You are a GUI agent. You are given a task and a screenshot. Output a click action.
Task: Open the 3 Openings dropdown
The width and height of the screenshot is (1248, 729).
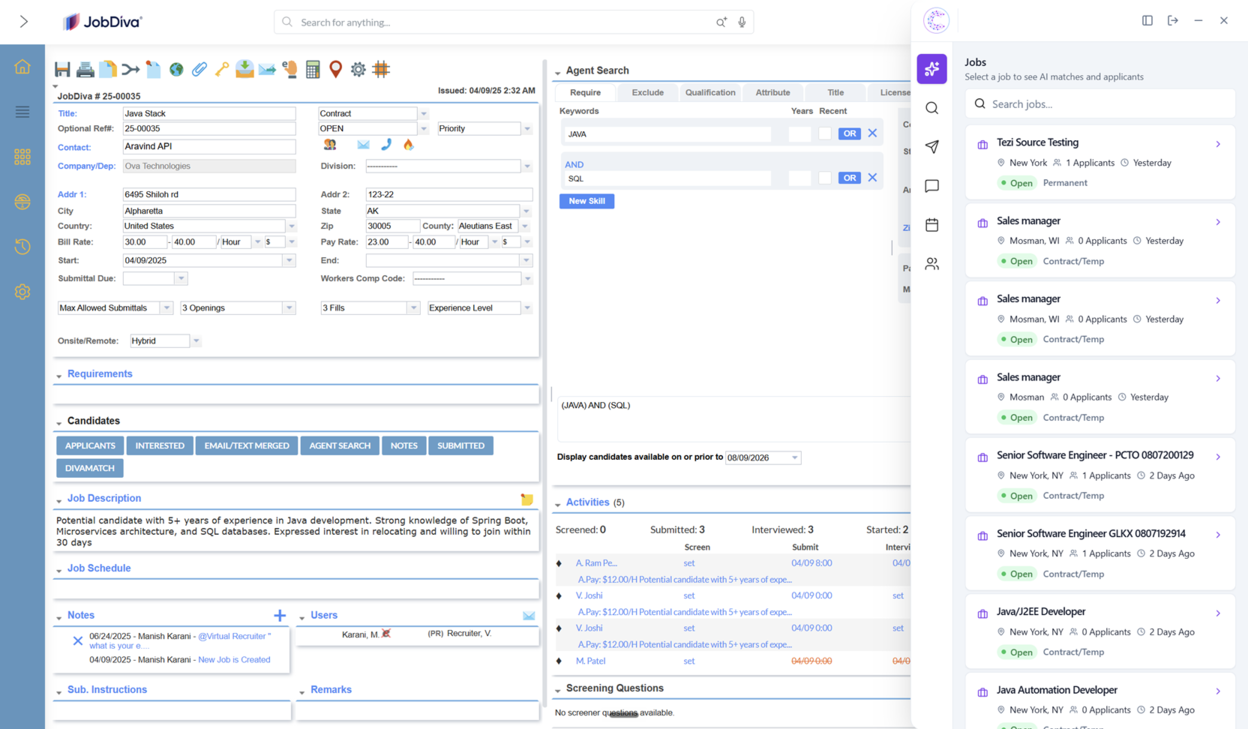288,308
